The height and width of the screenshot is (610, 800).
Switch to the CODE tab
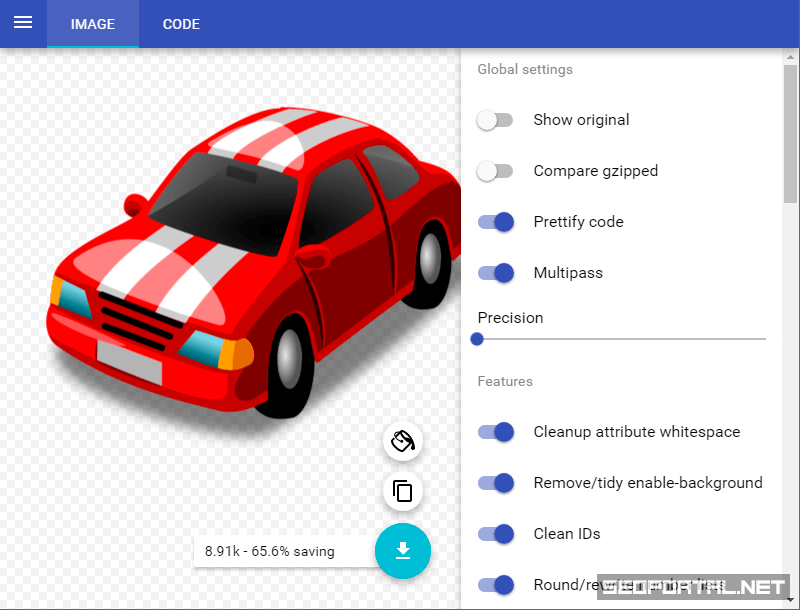(x=181, y=24)
